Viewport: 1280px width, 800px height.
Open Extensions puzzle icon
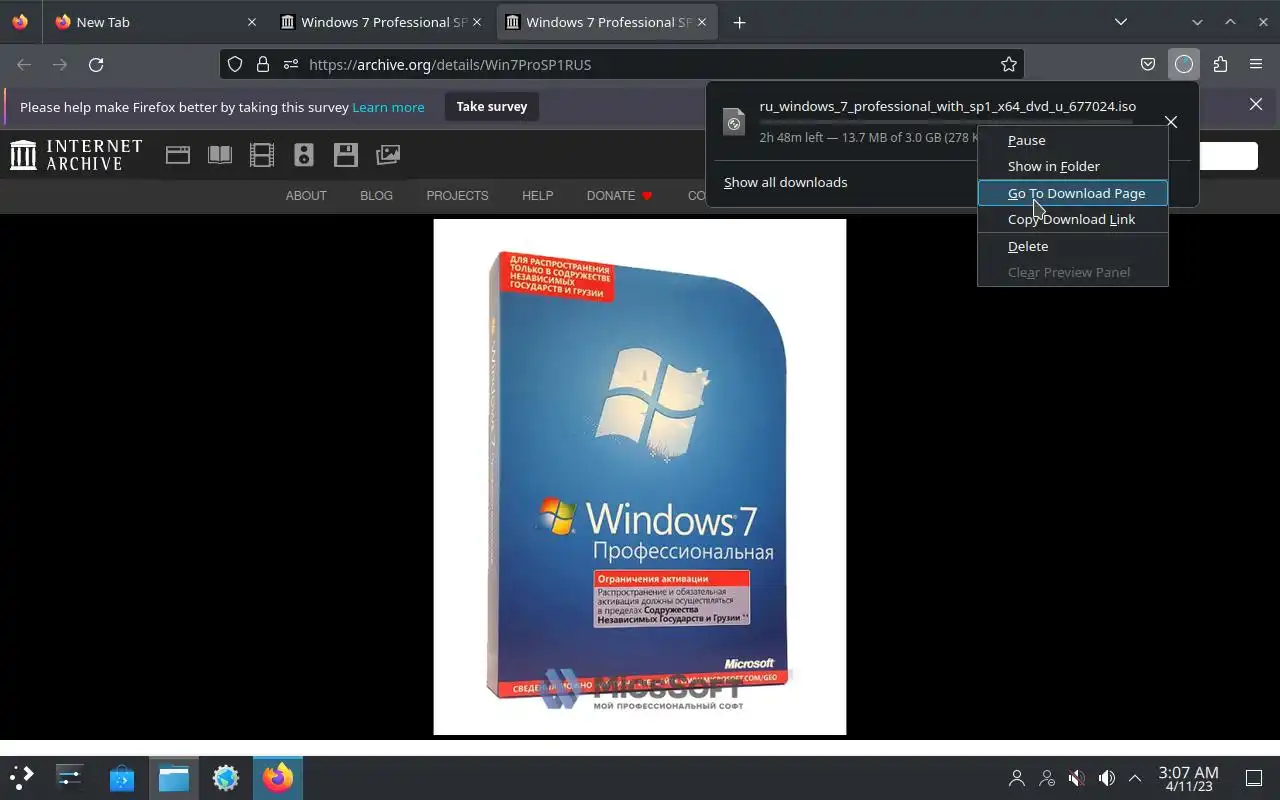(x=1220, y=64)
